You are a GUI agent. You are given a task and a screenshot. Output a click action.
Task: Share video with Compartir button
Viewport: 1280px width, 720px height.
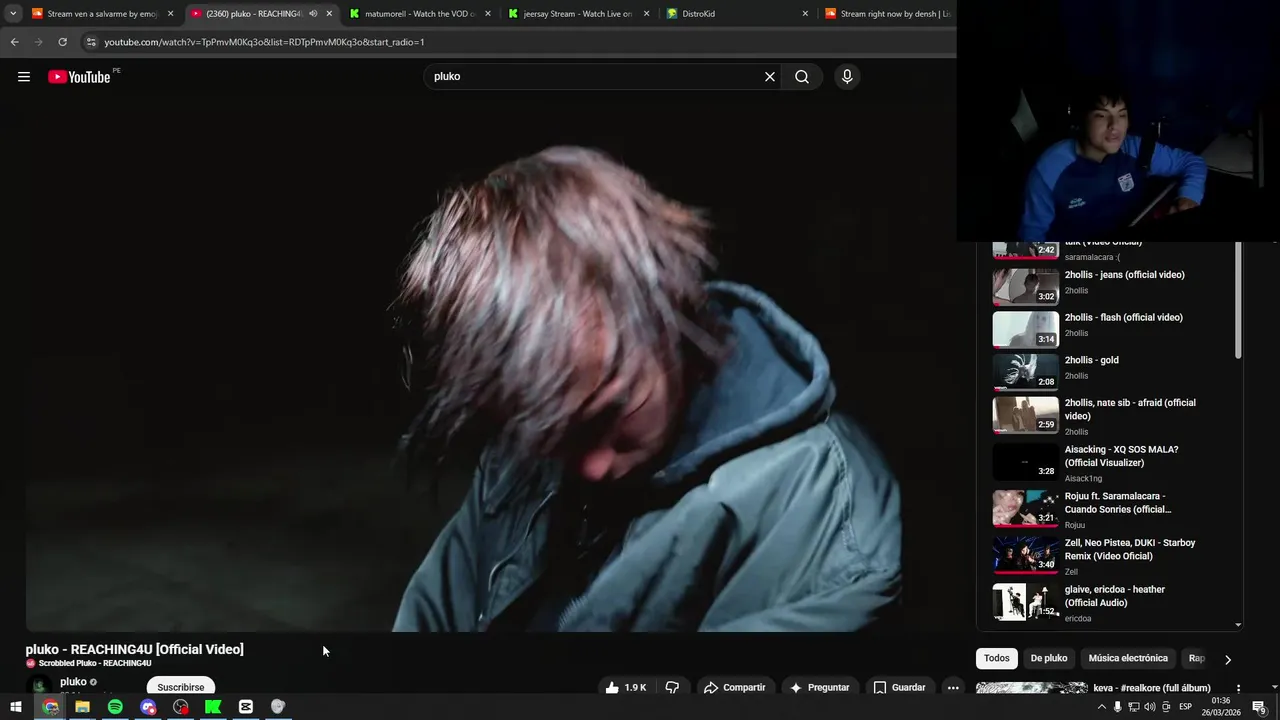(x=735, y=687)
